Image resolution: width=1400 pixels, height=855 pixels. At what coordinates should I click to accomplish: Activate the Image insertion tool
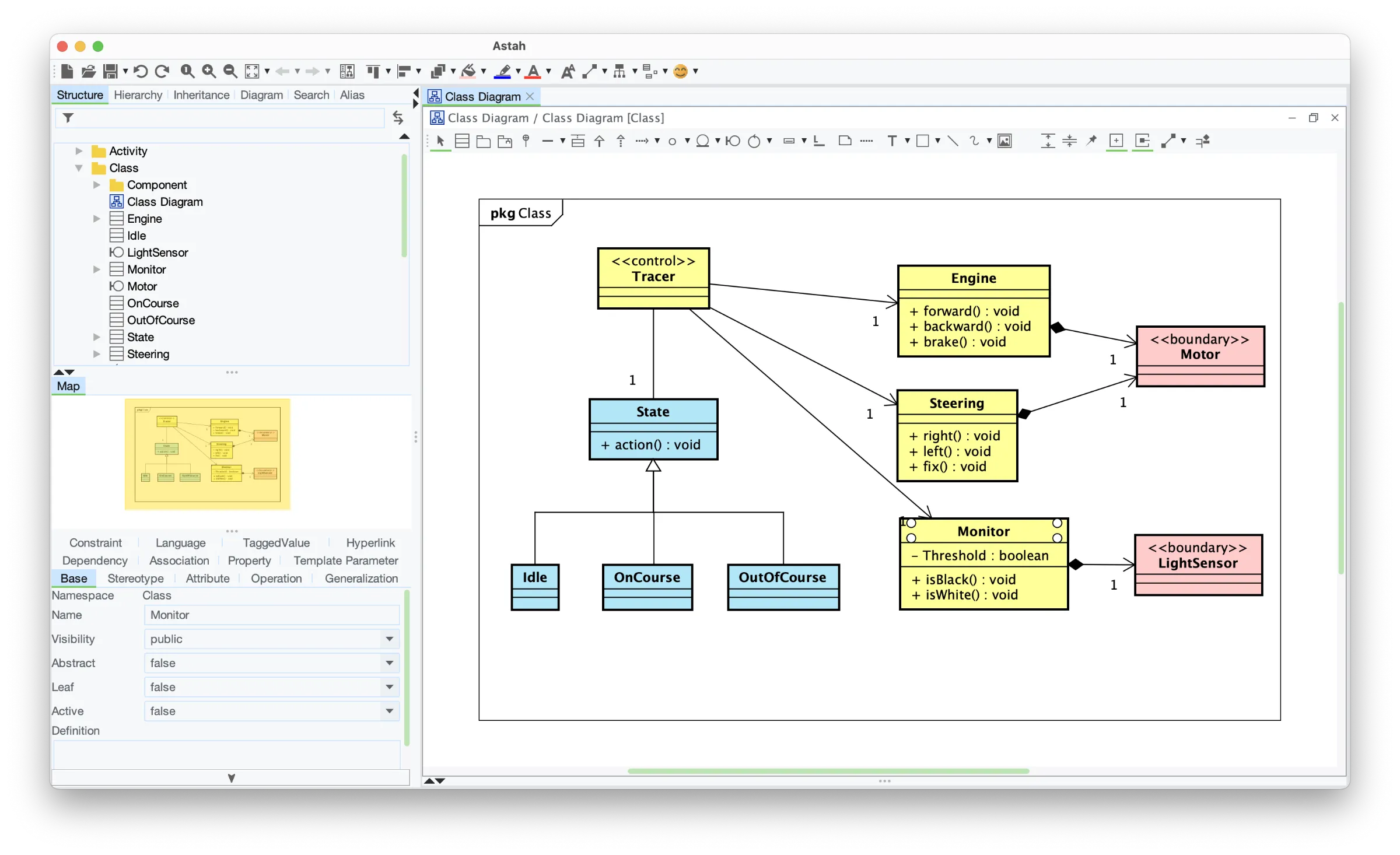tap(1005, 141)
